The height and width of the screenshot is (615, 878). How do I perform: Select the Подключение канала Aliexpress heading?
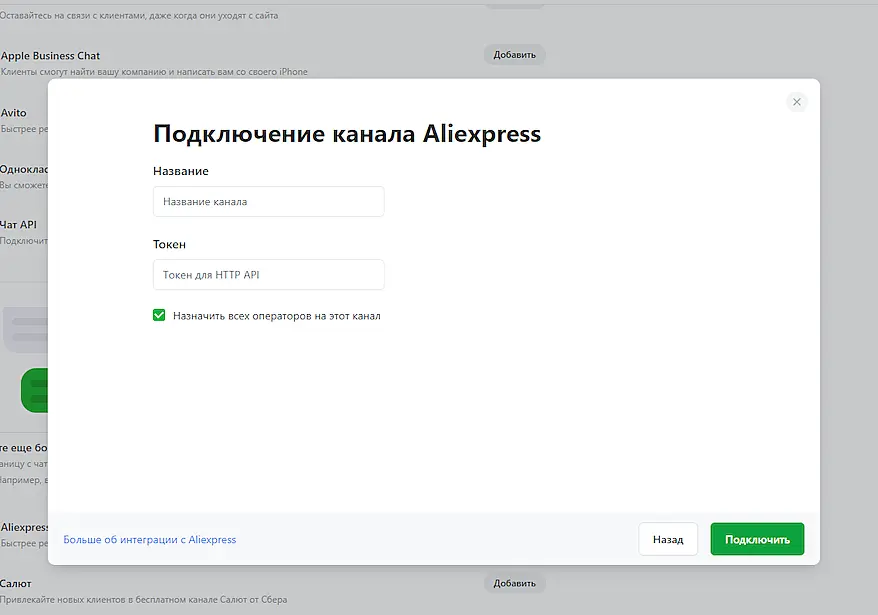click(x=347, y=134)
